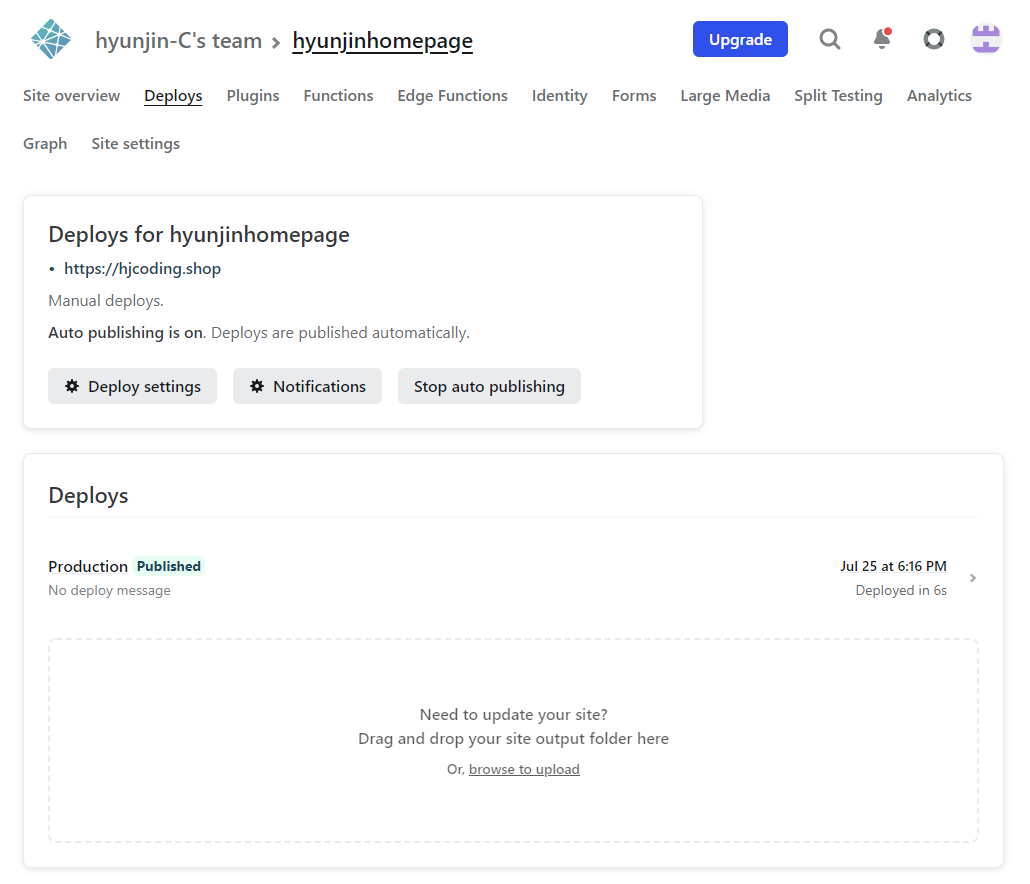Image resolution: width=1030 pixels, height=884 pixels.
Task: Go to the Site overview tab
Action: (72, 96)
